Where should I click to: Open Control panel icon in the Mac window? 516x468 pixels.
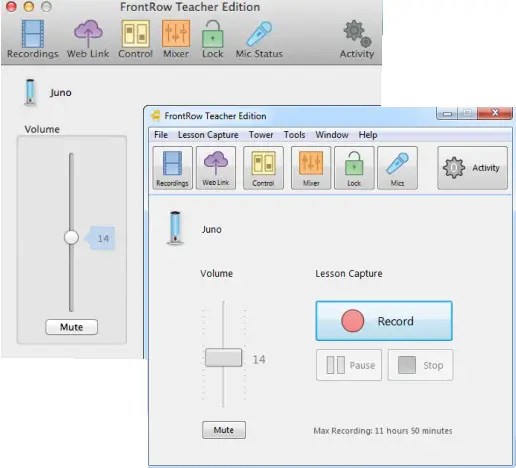[x=135, y=39]
